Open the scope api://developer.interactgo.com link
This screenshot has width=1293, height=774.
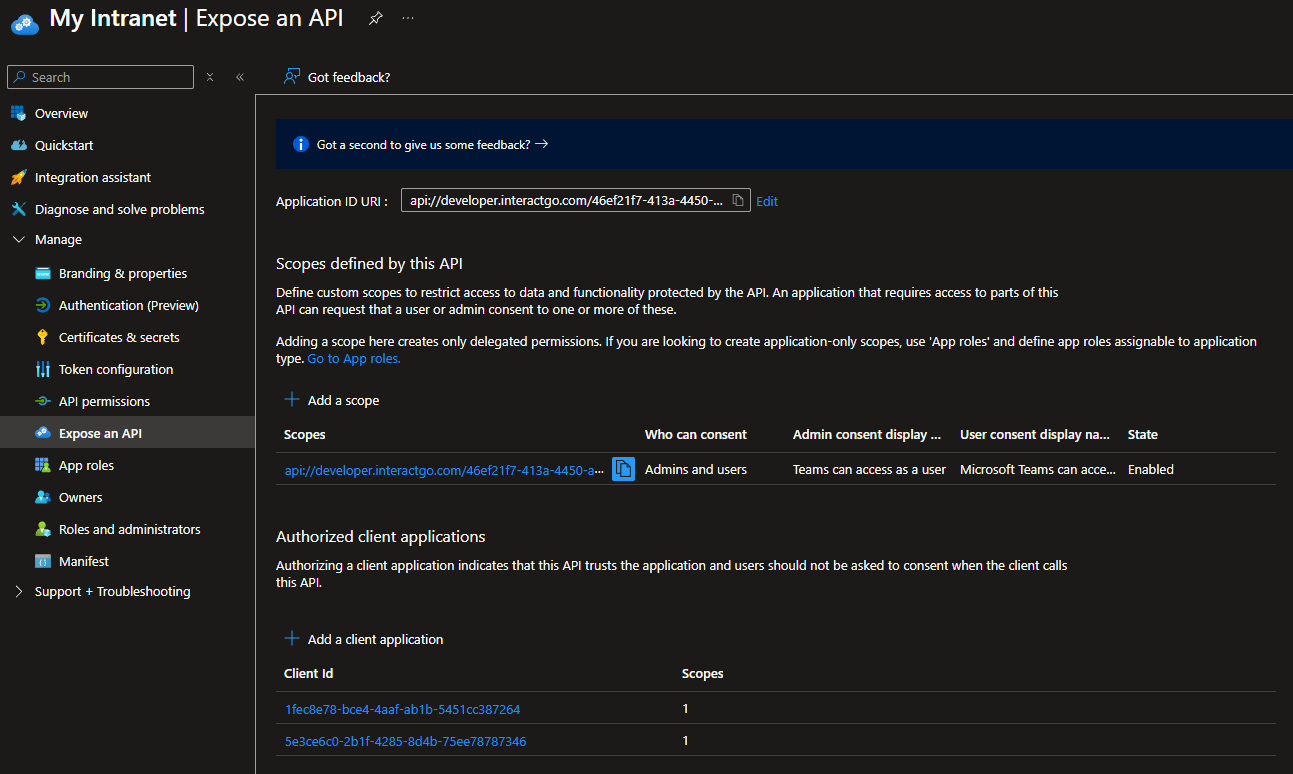444,470
